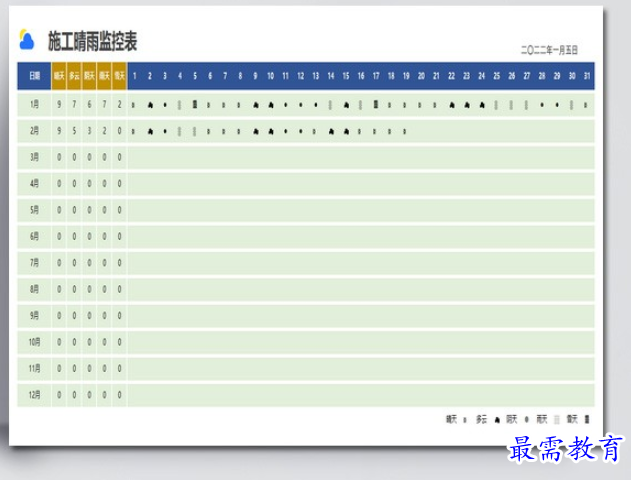Viewport: 631px width, 480px height.
Task: Select the 5月 row label
Action: click(x=34, y=210)
